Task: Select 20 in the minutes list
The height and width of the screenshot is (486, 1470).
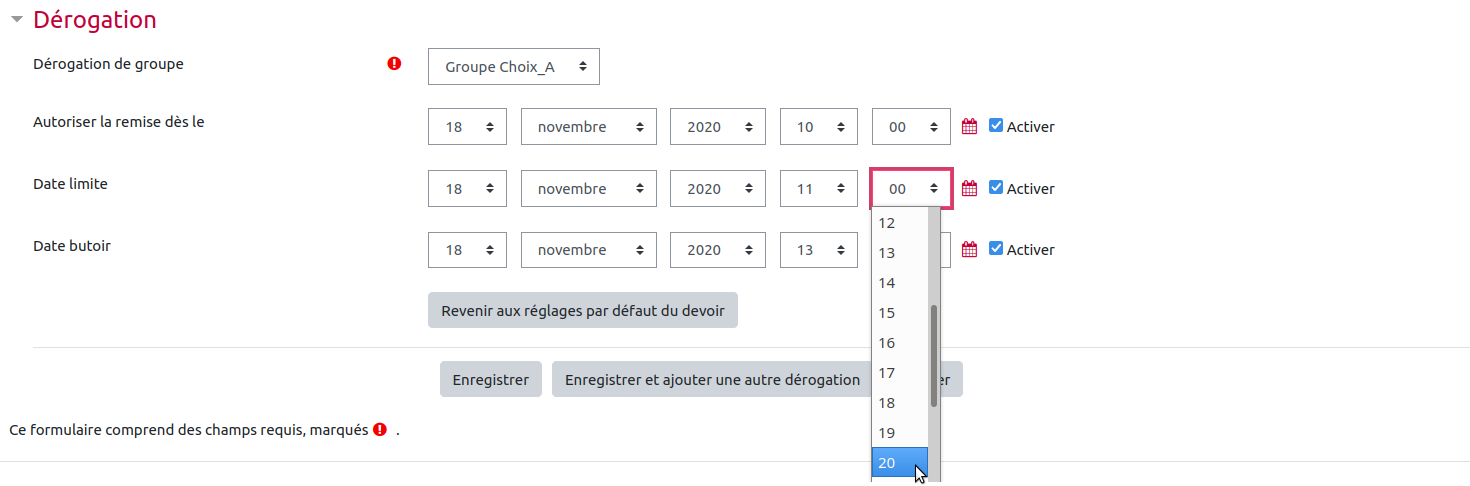Action: [898, 463]
